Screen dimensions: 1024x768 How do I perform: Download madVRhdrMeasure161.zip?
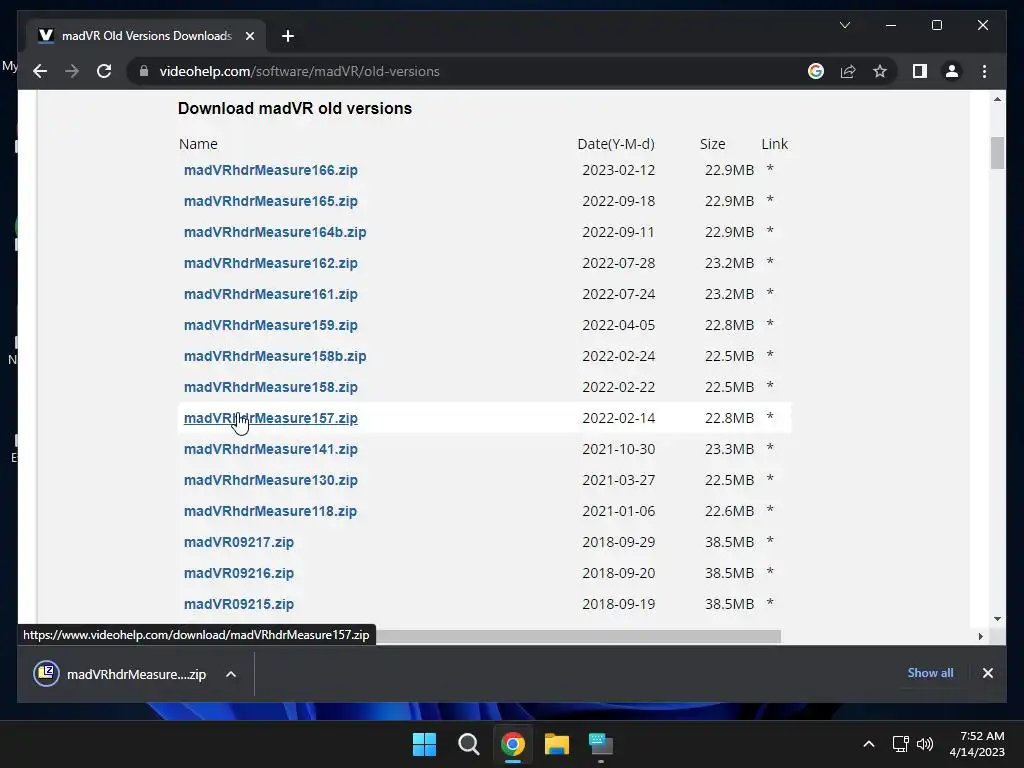pyautogui.click(x=270, y=295)
